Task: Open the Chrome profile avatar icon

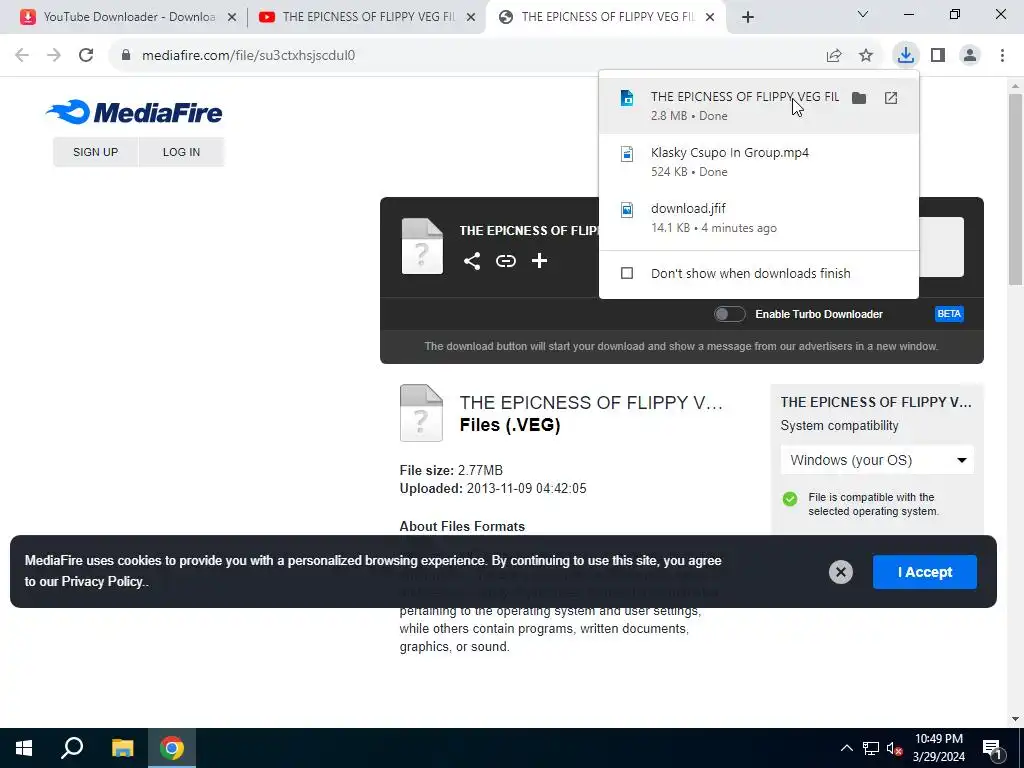Action: pyautogui.click(x=970, y=56)
